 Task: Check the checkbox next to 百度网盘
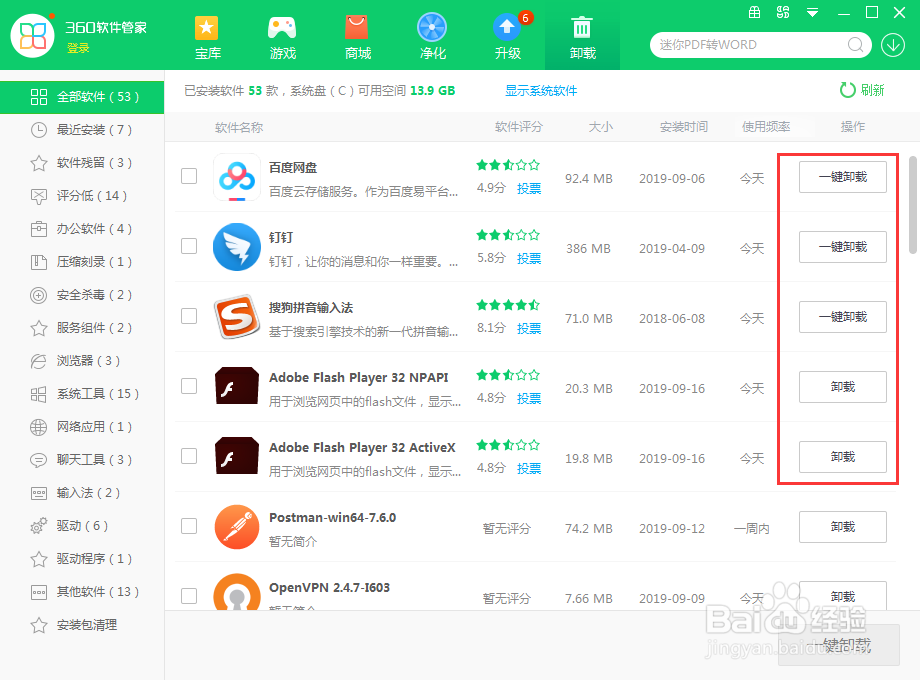189,176
